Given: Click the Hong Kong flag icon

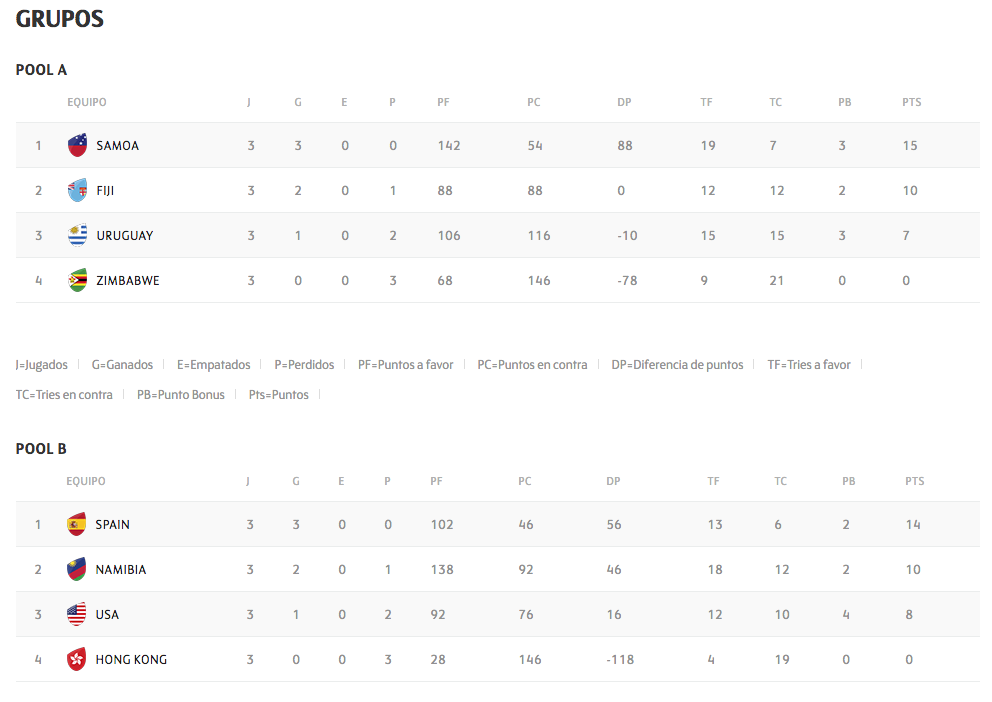Looking at the screenshot, I should pyautogui.click(x=76, y=660).
